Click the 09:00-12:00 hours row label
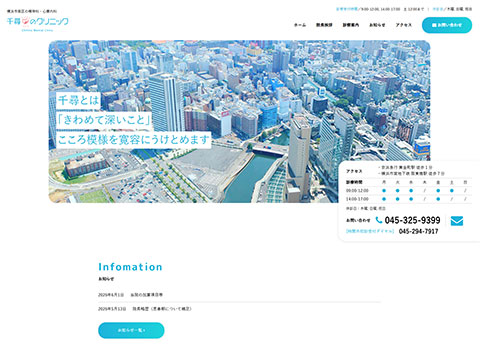 click(357, 191)
